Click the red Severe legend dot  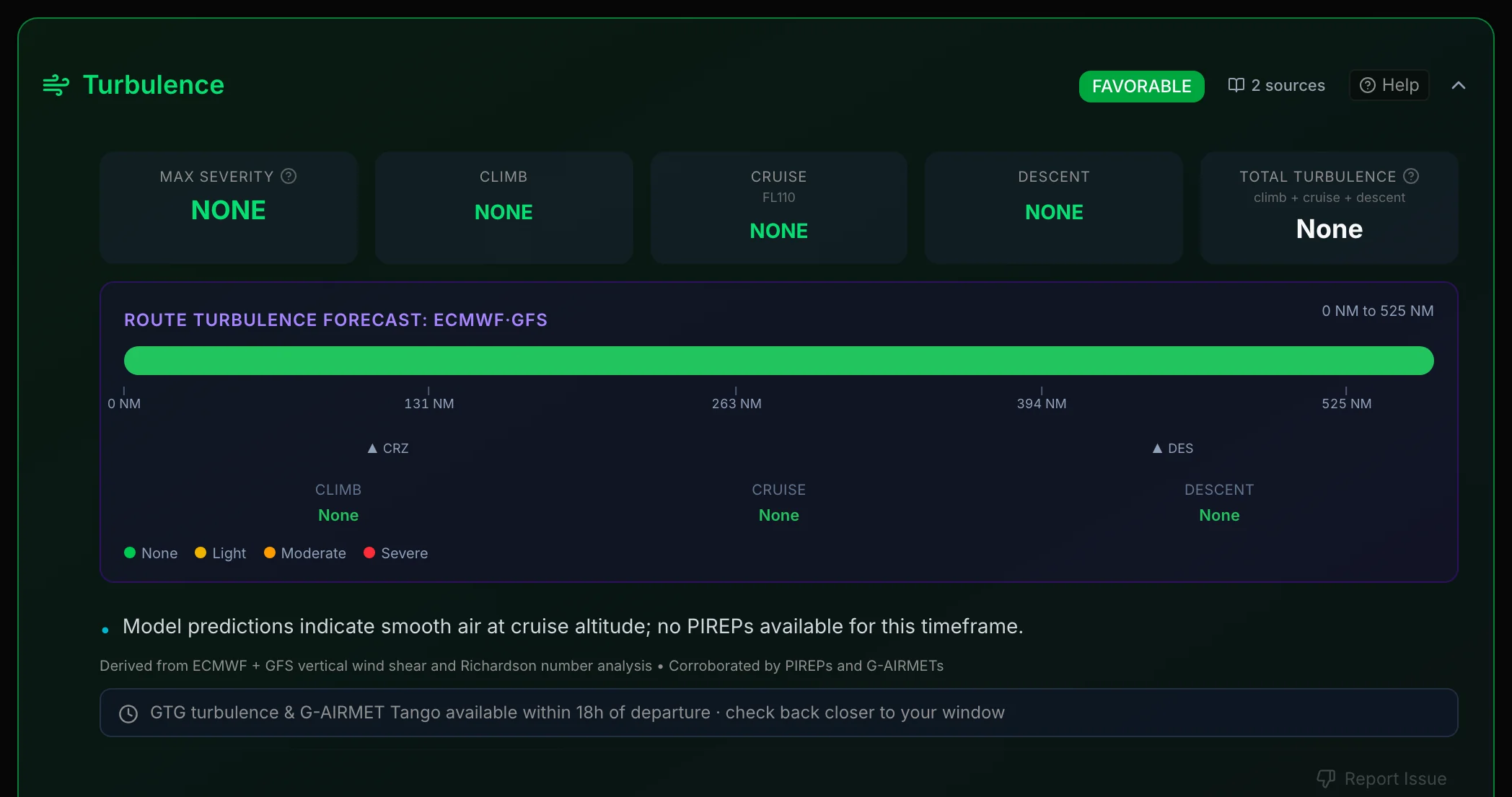click(369, 552)
